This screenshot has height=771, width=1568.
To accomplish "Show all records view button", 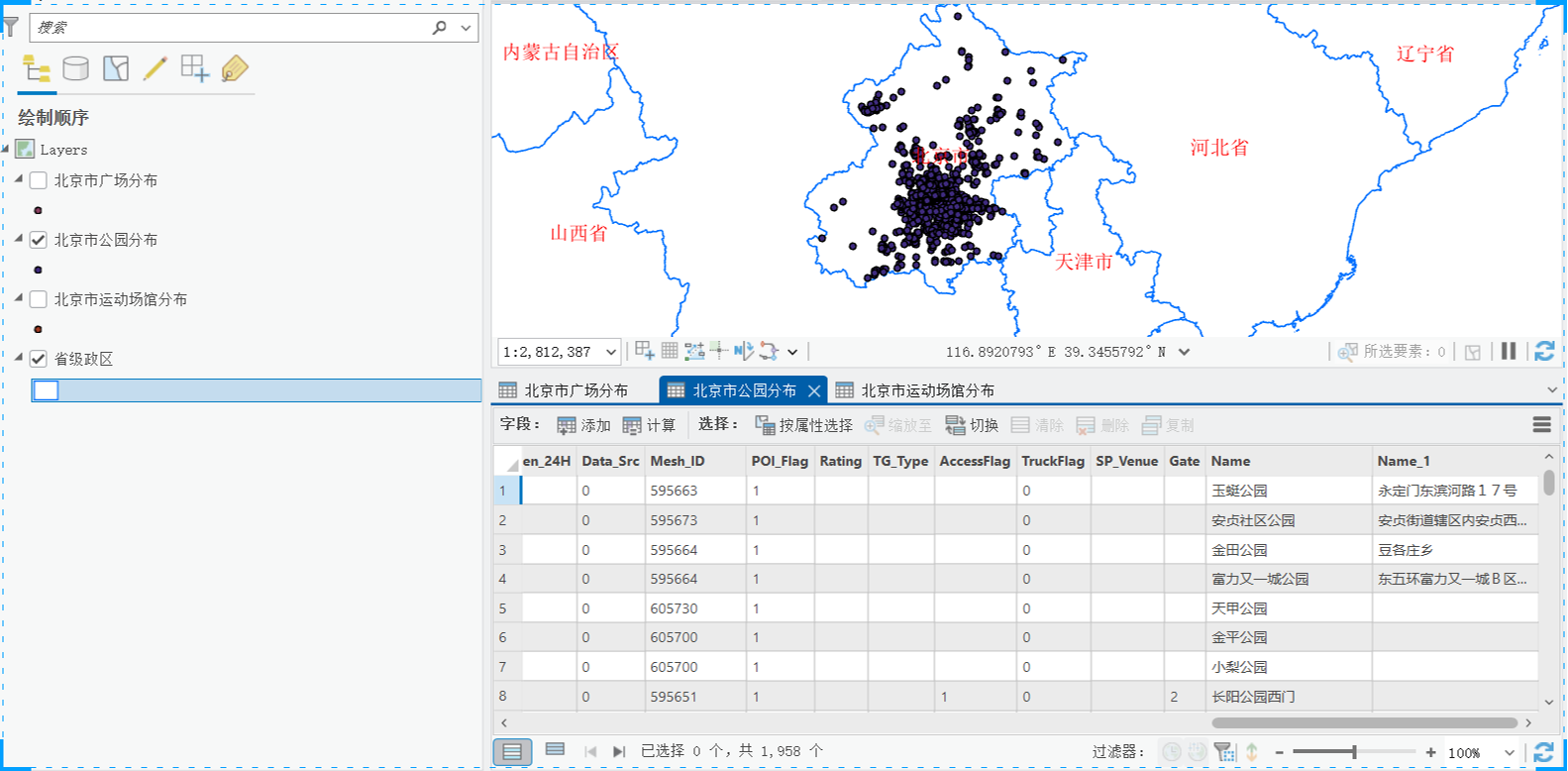I will [512, 751].
